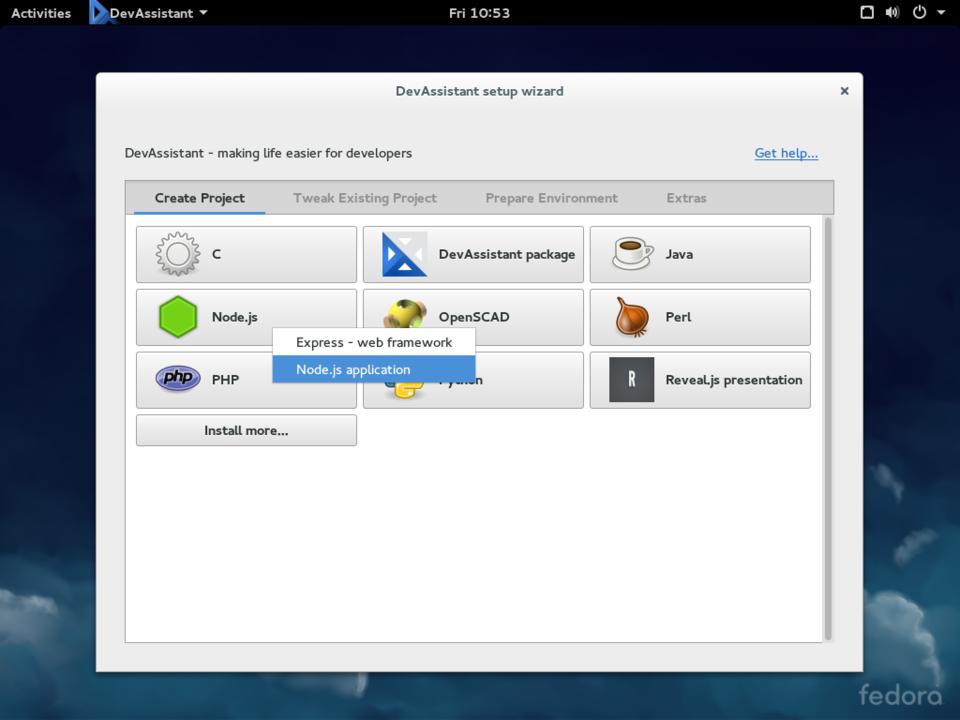
Task: Click the gear icon for C projects
Action: click(178, 254)
